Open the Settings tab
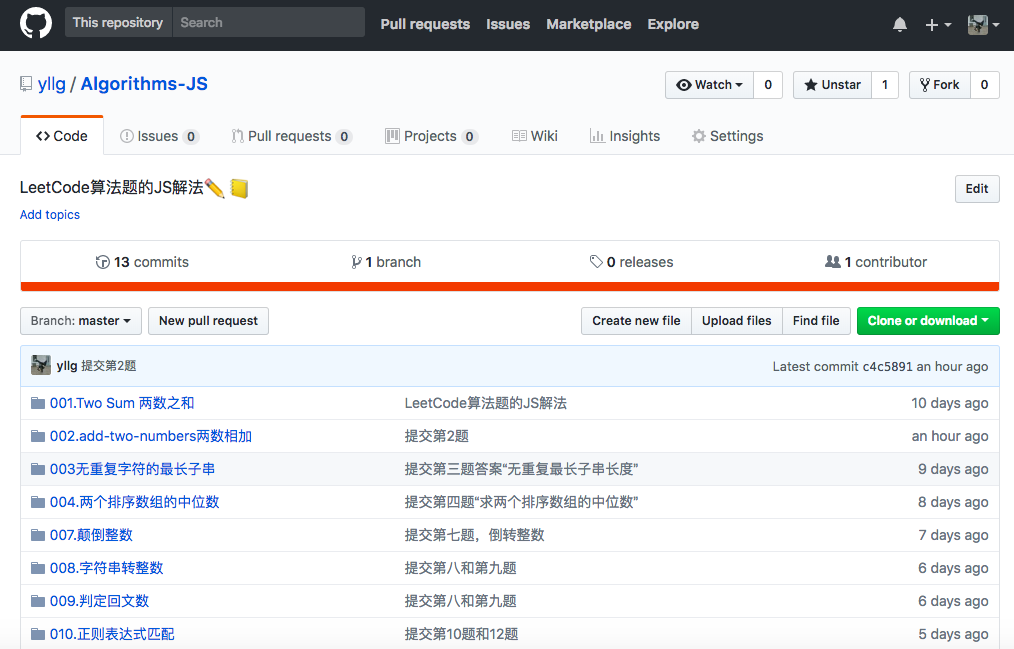This screenshot has width=1014, height=649. pos(728,136)
